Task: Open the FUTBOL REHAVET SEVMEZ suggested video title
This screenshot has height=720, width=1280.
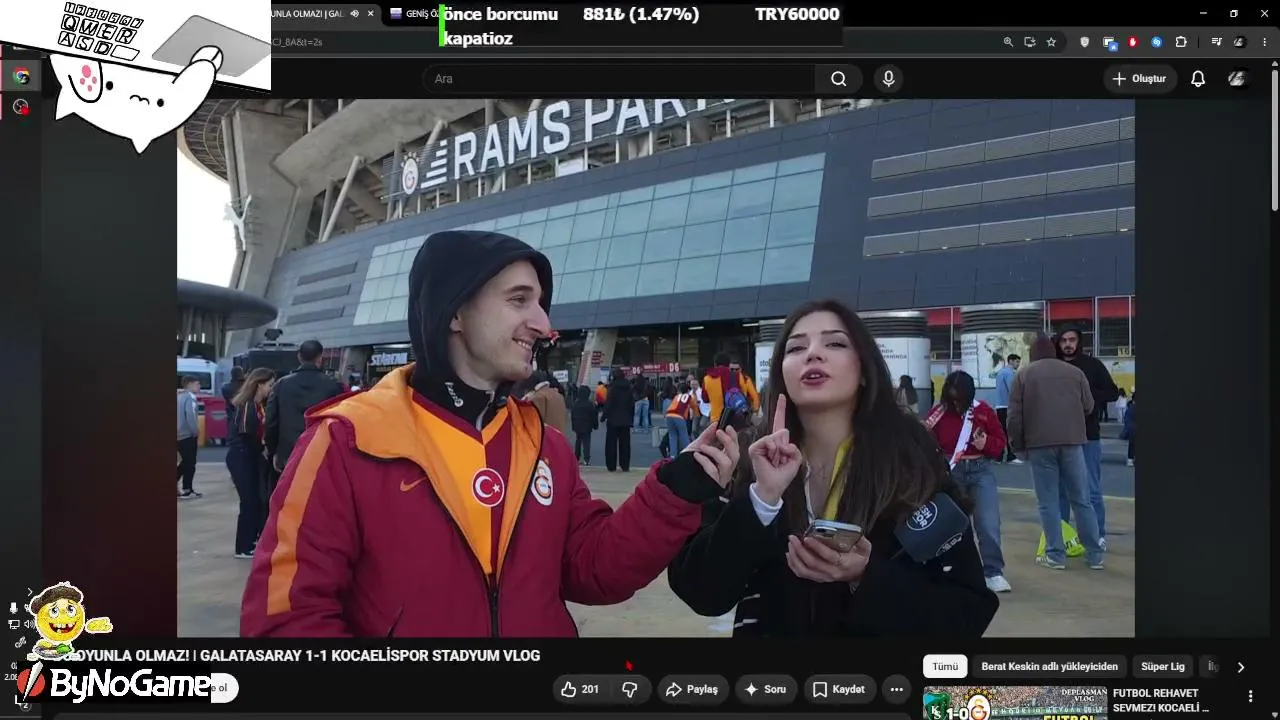Action: 1161,701
